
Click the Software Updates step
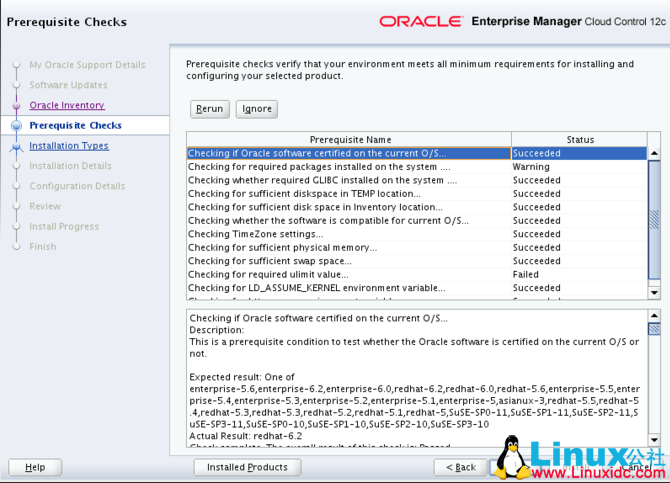(x=68, y=85)
